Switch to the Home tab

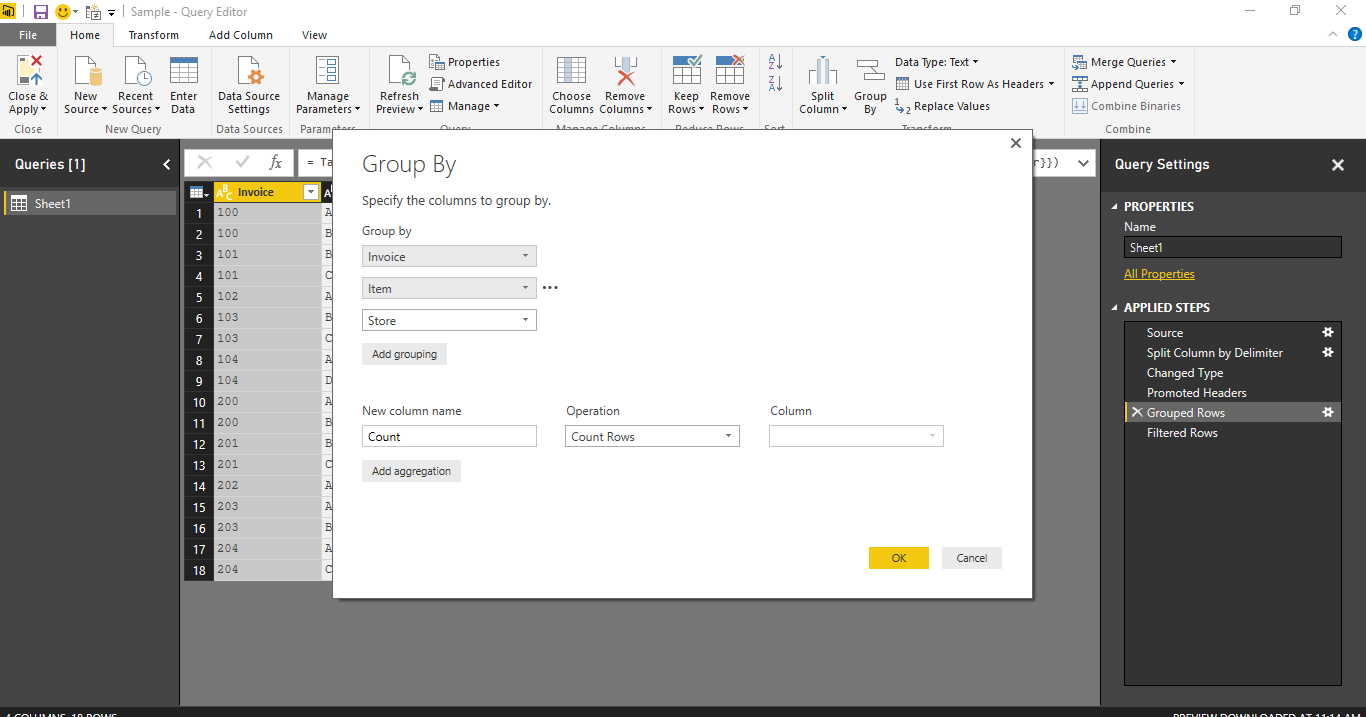tap(85, 35)
